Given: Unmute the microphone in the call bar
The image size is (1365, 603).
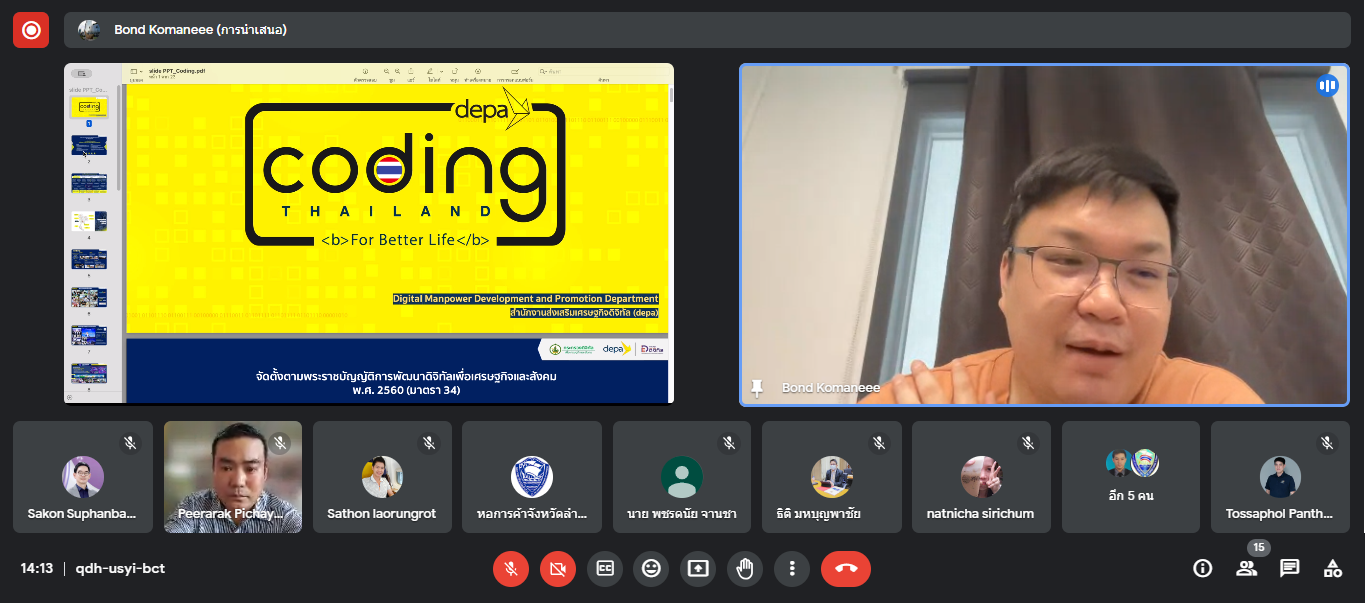Looking at the screenshot, I should click(x=511, y=569).
